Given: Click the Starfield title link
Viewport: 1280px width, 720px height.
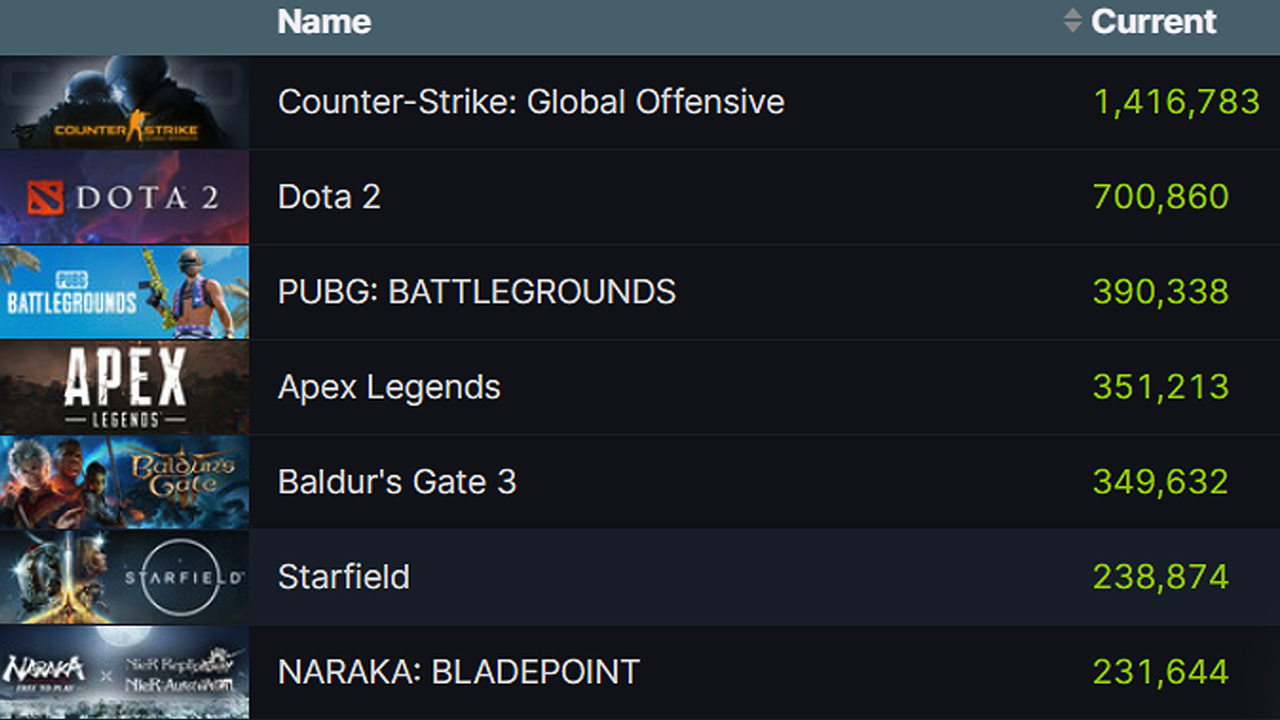Looking at the screenshot, I should point(343,576).
